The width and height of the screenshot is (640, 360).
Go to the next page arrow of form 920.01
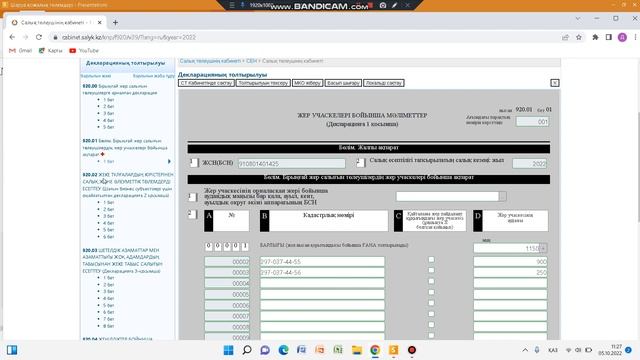[169, 161]
